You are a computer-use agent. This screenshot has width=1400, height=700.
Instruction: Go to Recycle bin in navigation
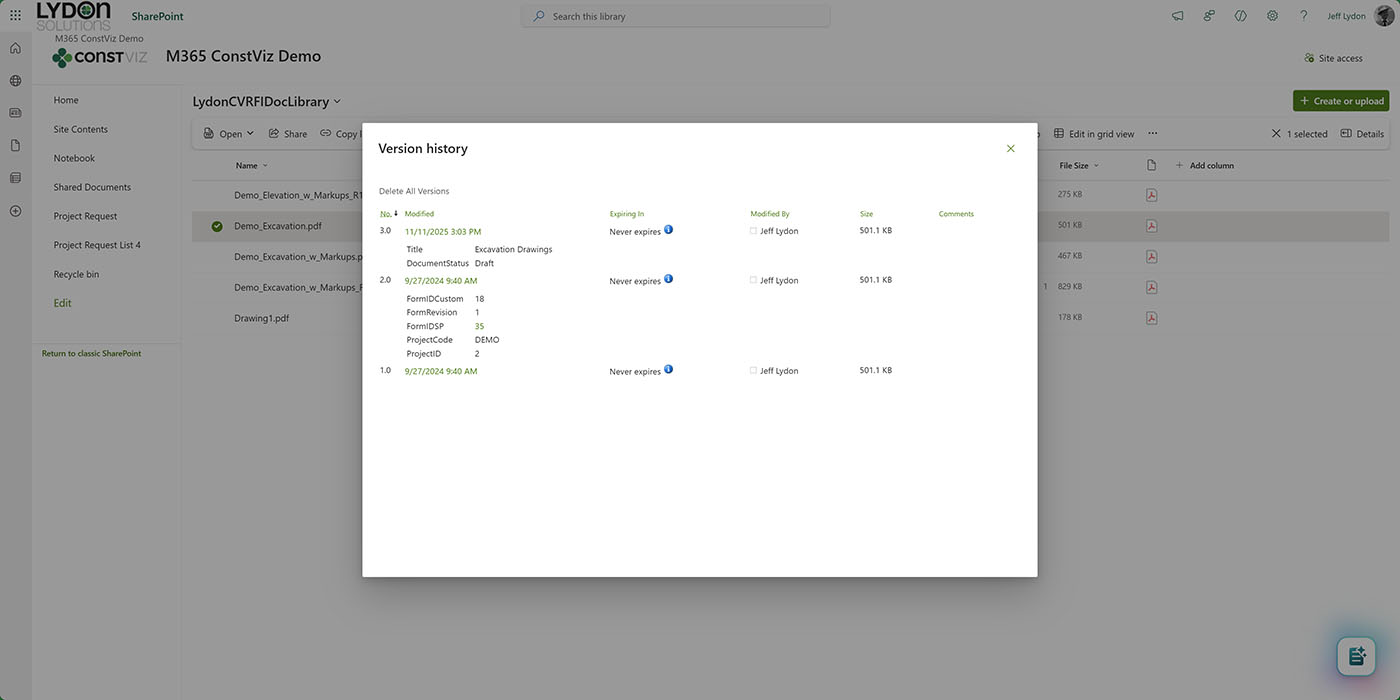coord(76,274)
